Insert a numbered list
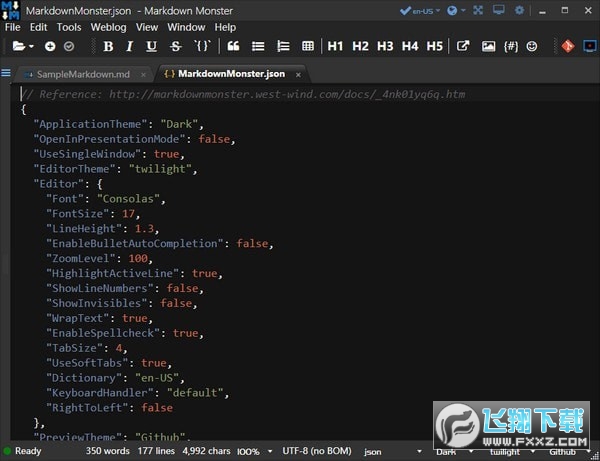This screenshot has height=461, width=600. pos(283,46)
